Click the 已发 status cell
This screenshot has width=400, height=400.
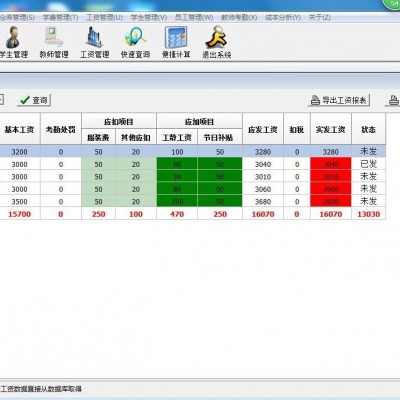(x=368, y=164)
